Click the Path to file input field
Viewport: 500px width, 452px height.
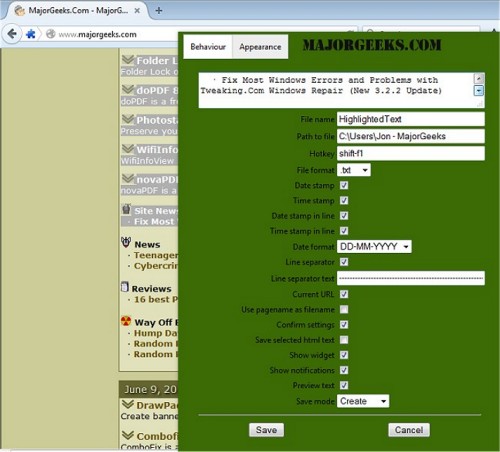[x=411, y=136]
